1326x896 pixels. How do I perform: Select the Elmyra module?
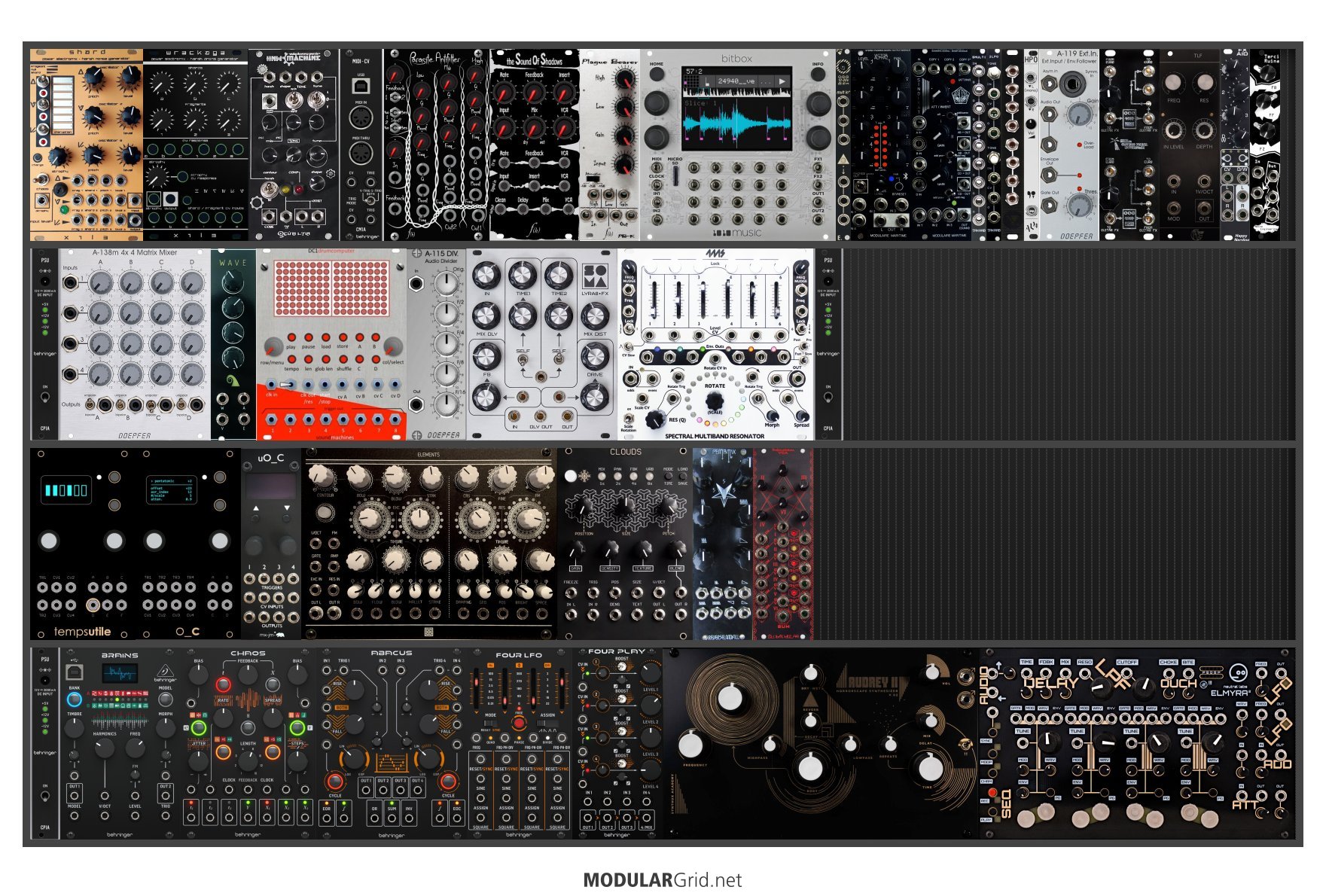pyautogui.click(x=1137, y=743)
